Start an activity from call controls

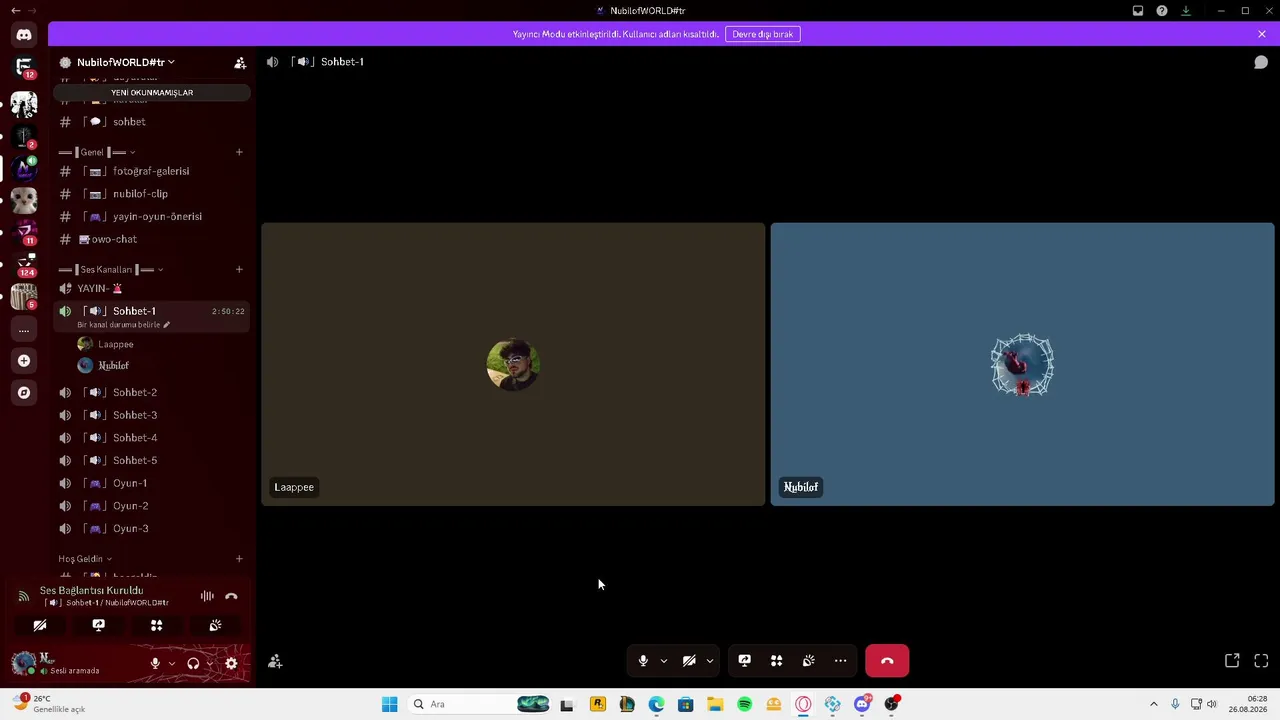tap(776, 661)
